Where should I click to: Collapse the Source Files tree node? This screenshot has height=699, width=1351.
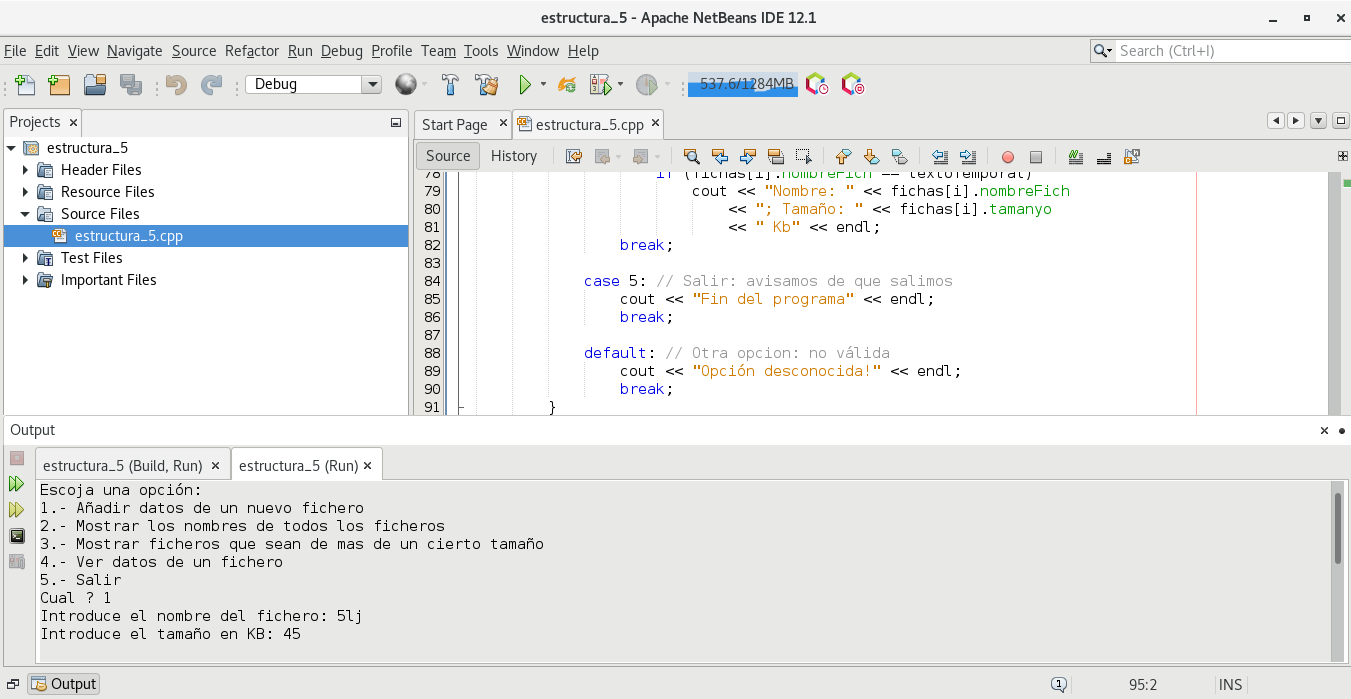[26, 214]
